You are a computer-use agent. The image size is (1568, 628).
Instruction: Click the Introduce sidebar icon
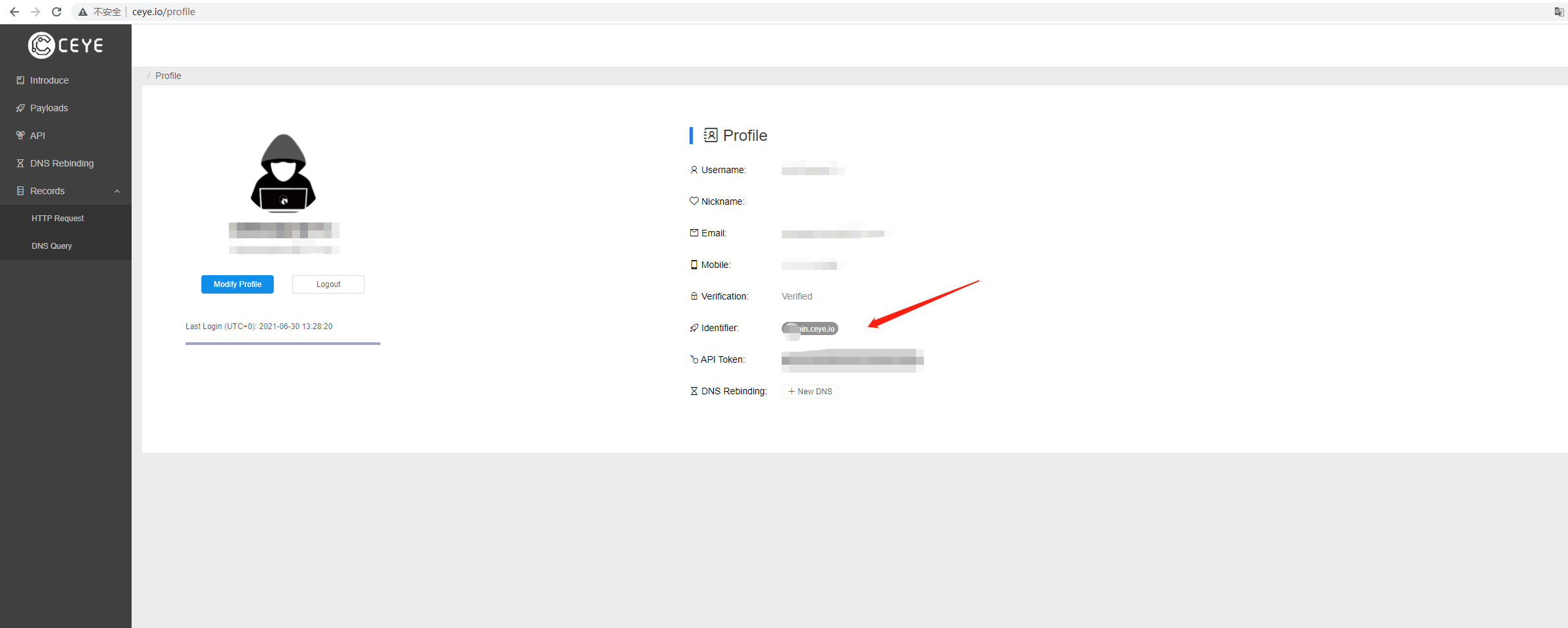[20, 80]
